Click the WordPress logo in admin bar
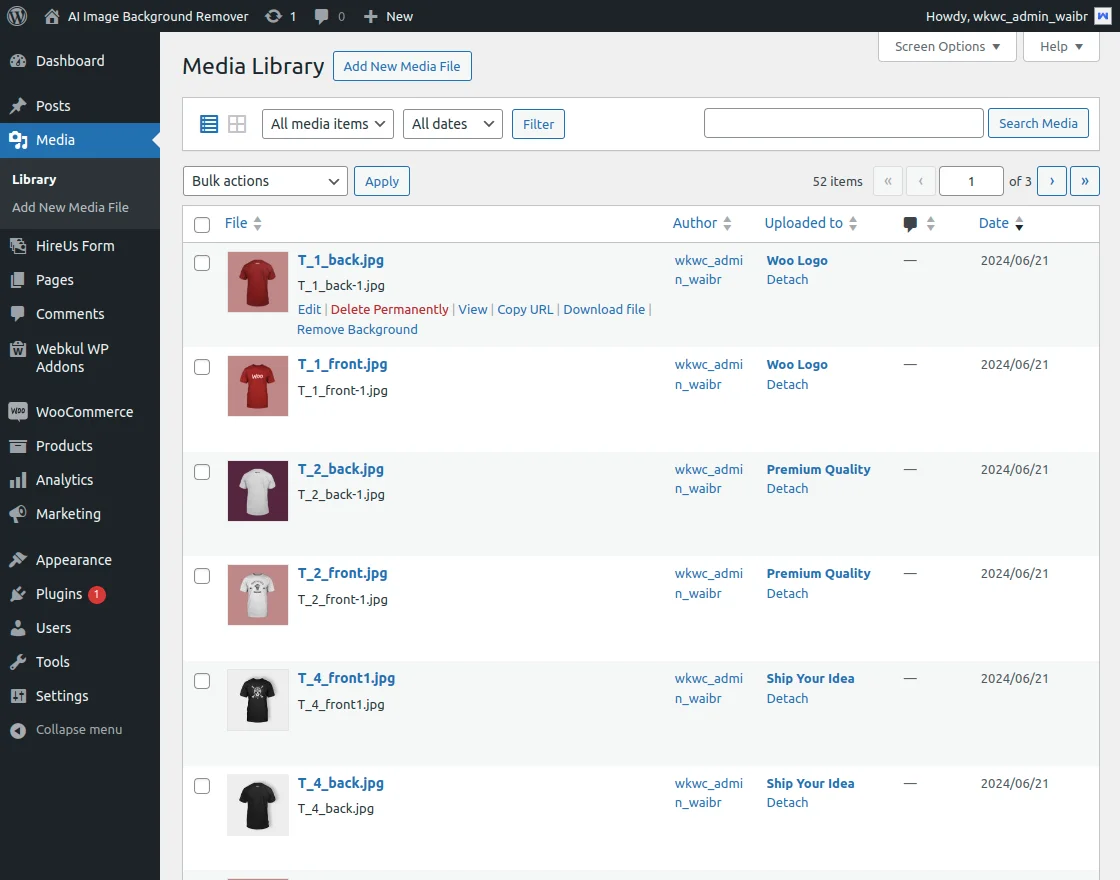 (17, 16)
